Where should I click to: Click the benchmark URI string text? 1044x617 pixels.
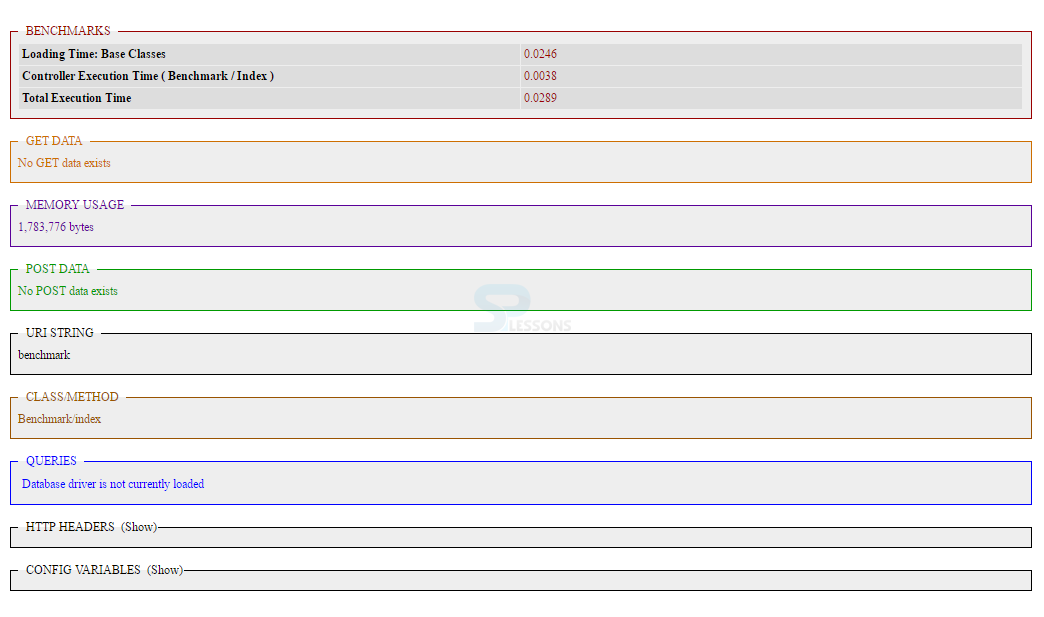click(43, 355)
